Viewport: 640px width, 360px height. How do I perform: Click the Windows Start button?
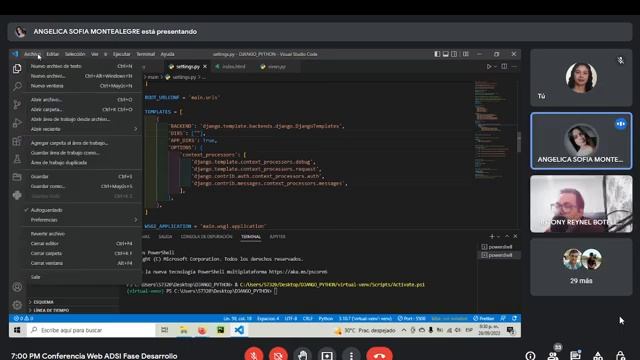[x=17, y=330]
